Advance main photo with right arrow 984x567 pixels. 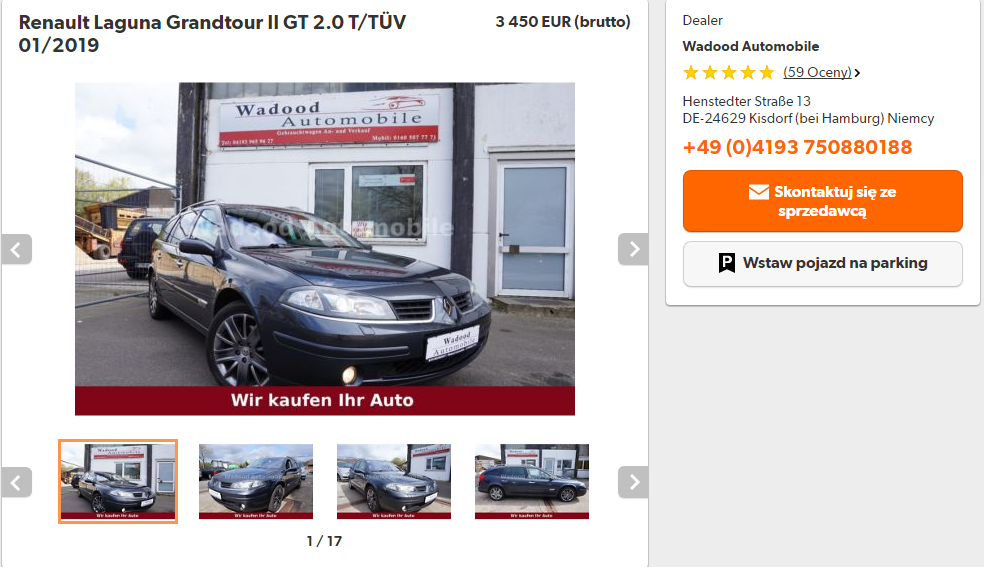pos(633,250)
